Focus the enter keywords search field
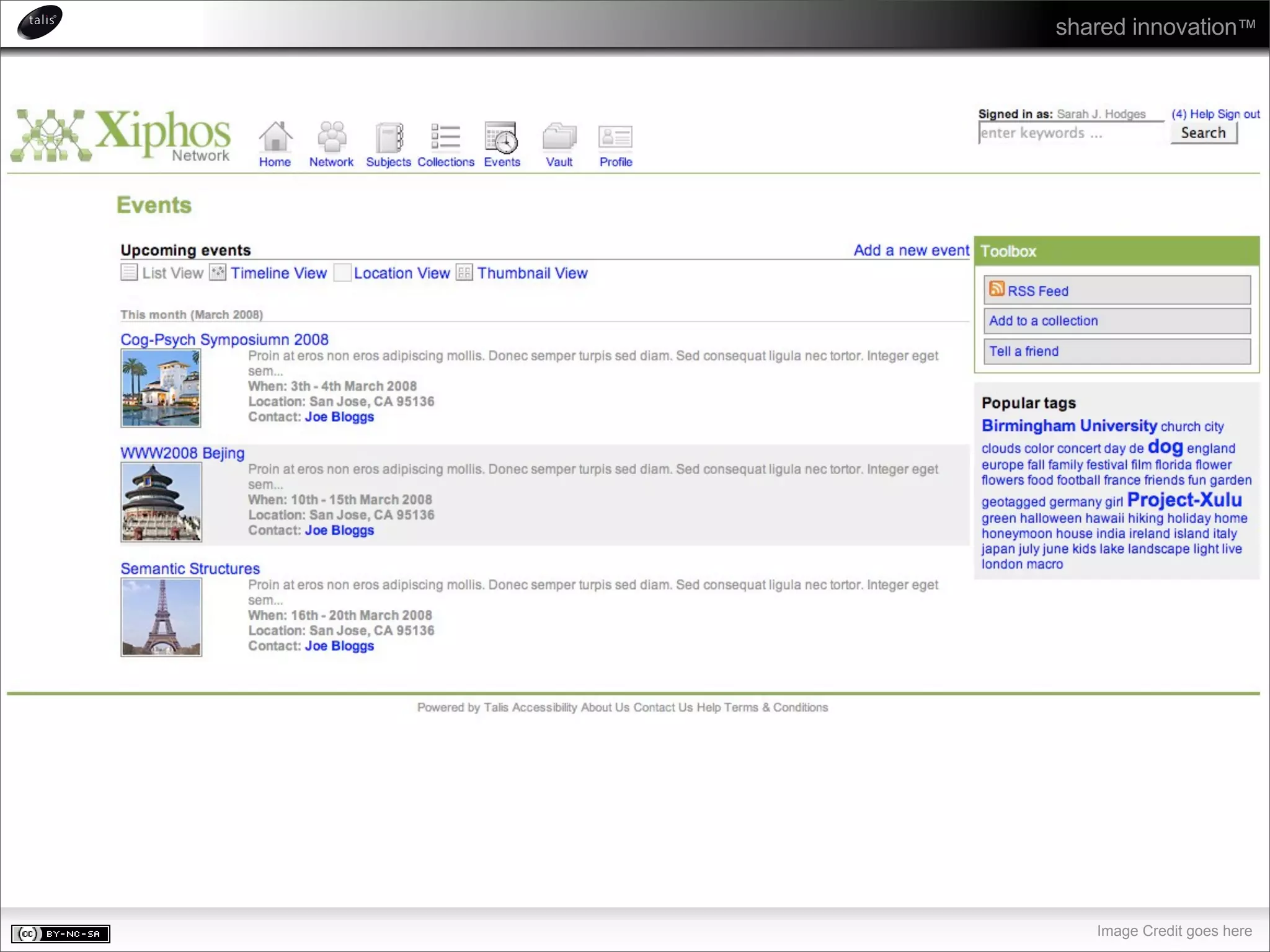Viewport: 1270px width, 952px height. pos(1072,133)
